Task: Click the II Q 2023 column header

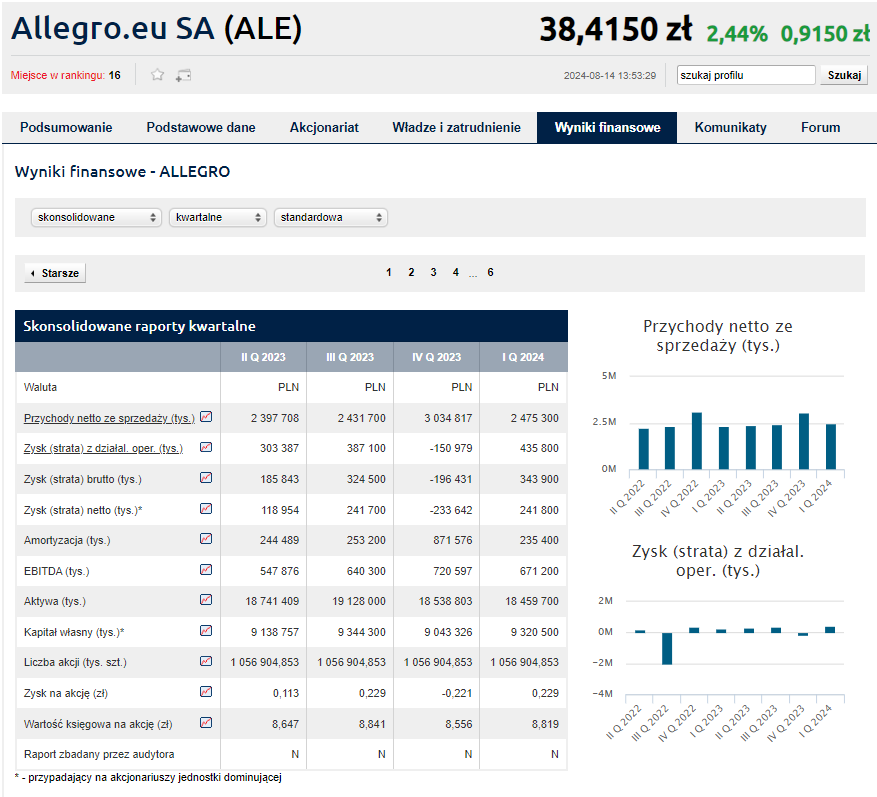Action: click(263, 357)
